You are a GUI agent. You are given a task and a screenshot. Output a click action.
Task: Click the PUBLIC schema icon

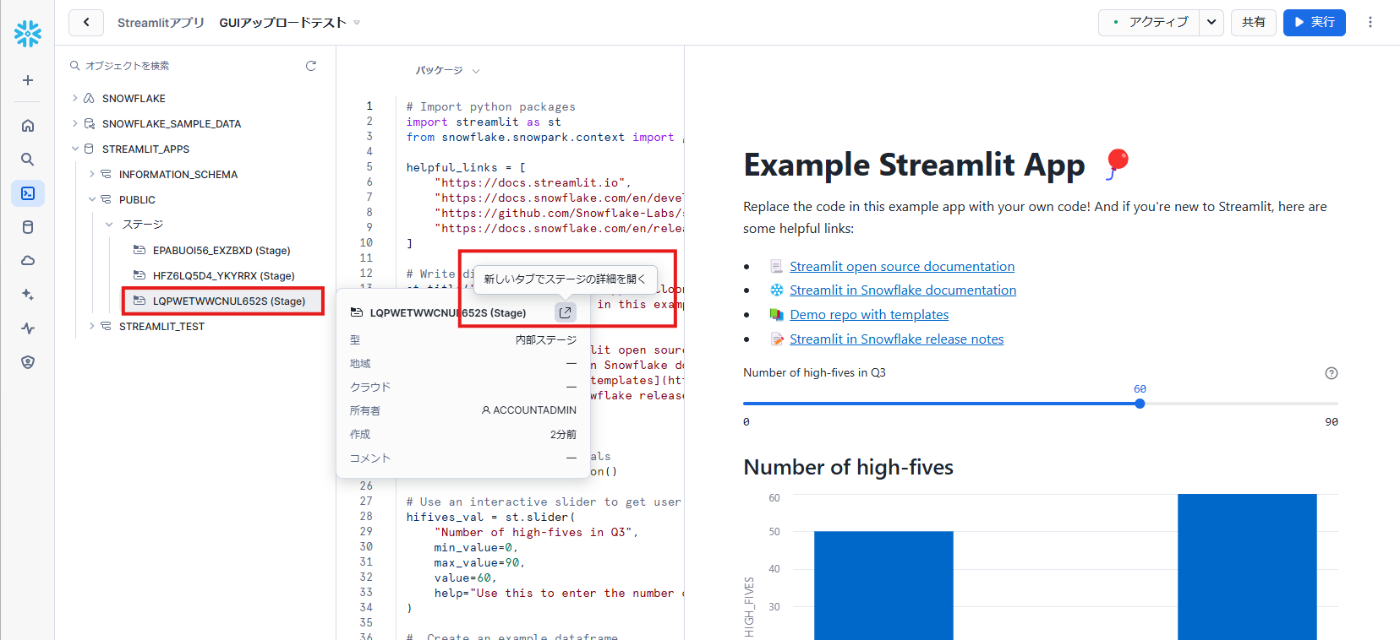106,200
